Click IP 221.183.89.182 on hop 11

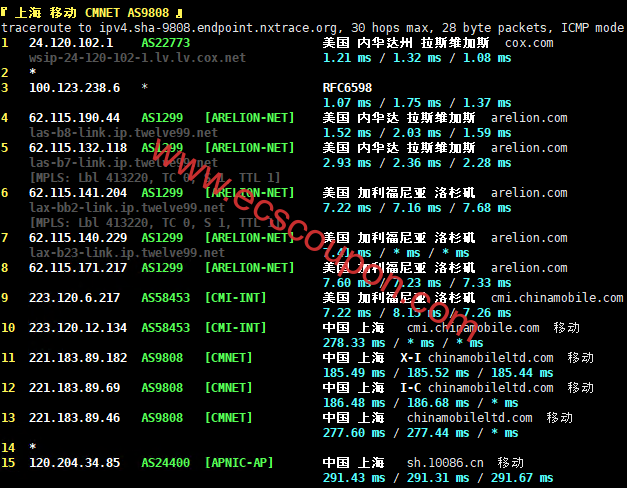point(78,358)
